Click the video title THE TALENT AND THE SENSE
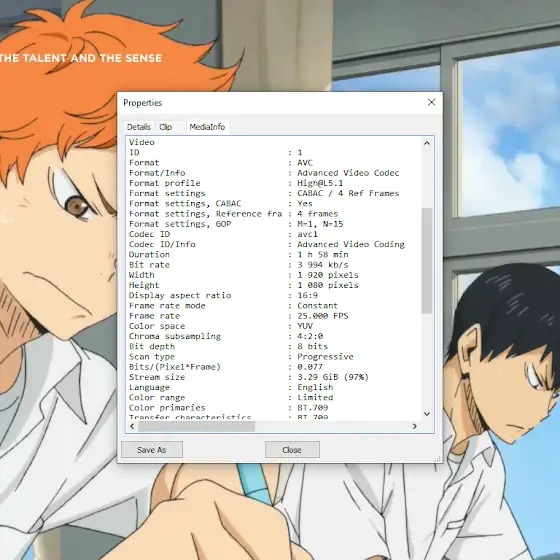 click(x=81, y=58)
